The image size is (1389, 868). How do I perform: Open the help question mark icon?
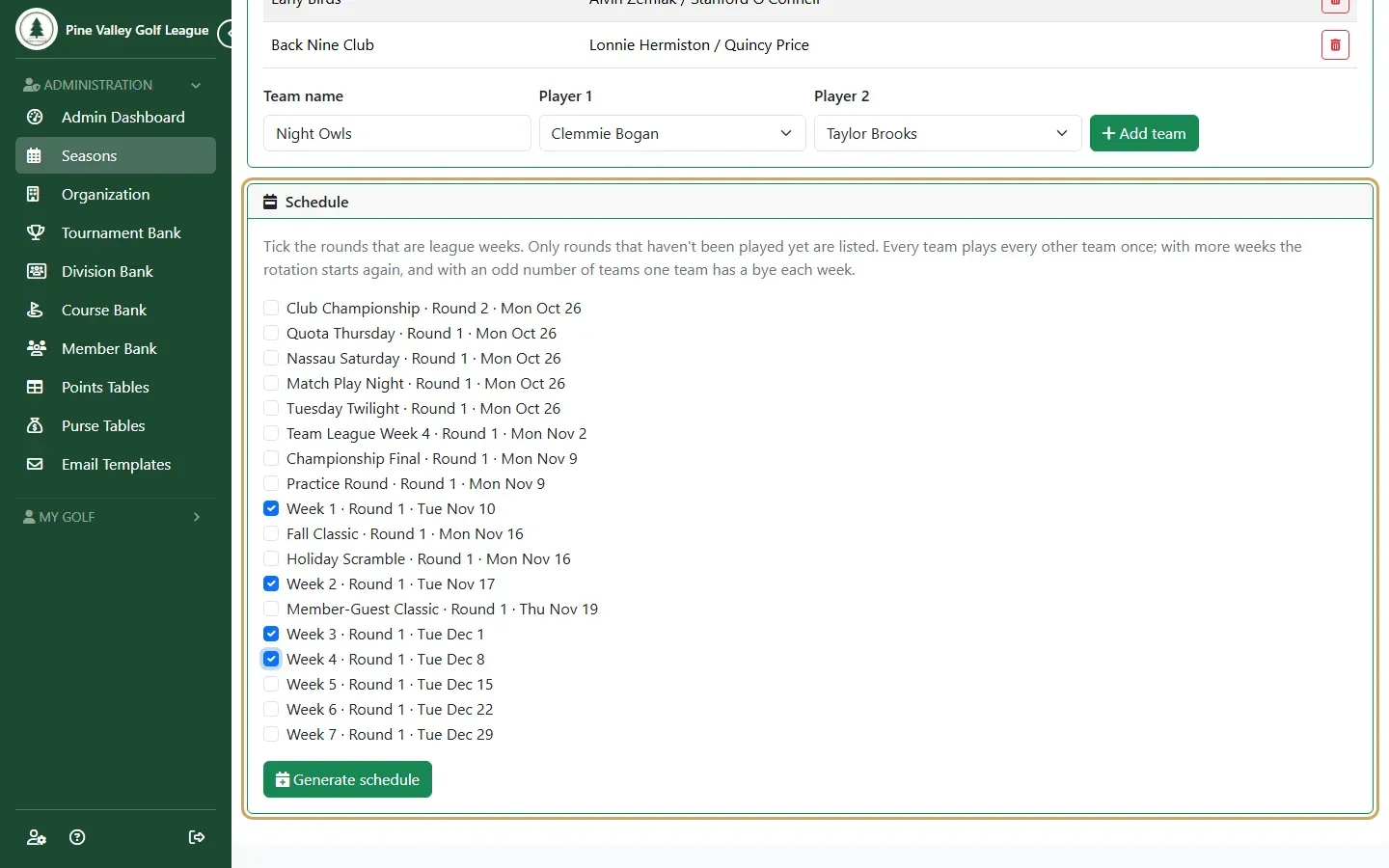tap(78, 837)
